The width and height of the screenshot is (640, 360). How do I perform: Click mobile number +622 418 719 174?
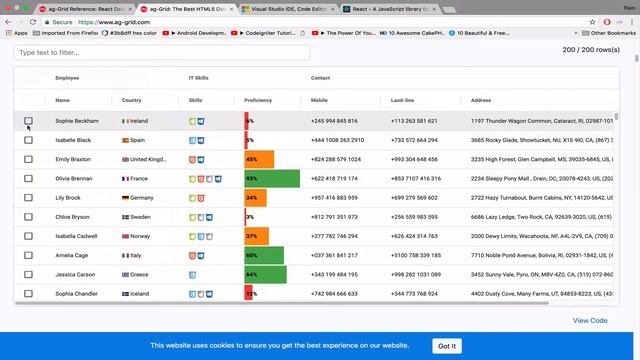334,179
